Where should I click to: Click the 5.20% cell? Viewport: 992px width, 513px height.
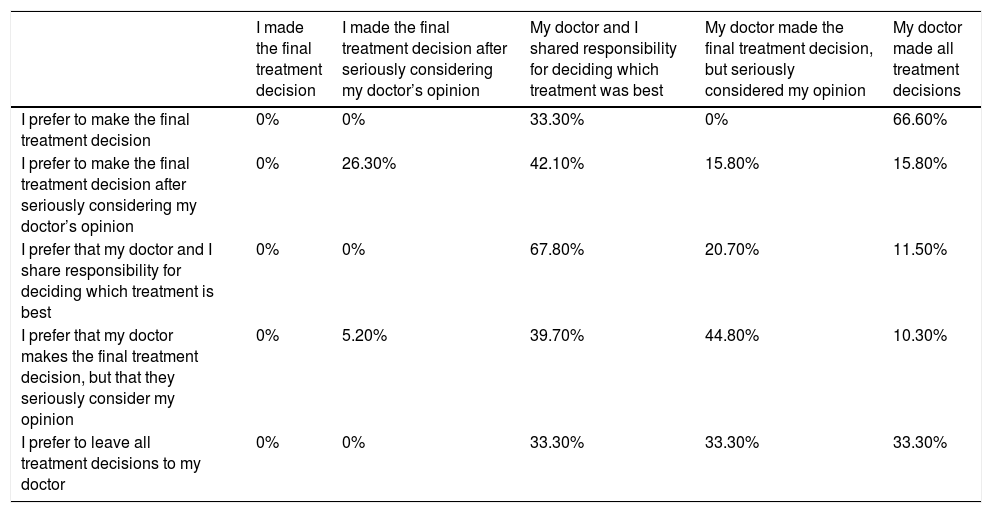(364, 335)
